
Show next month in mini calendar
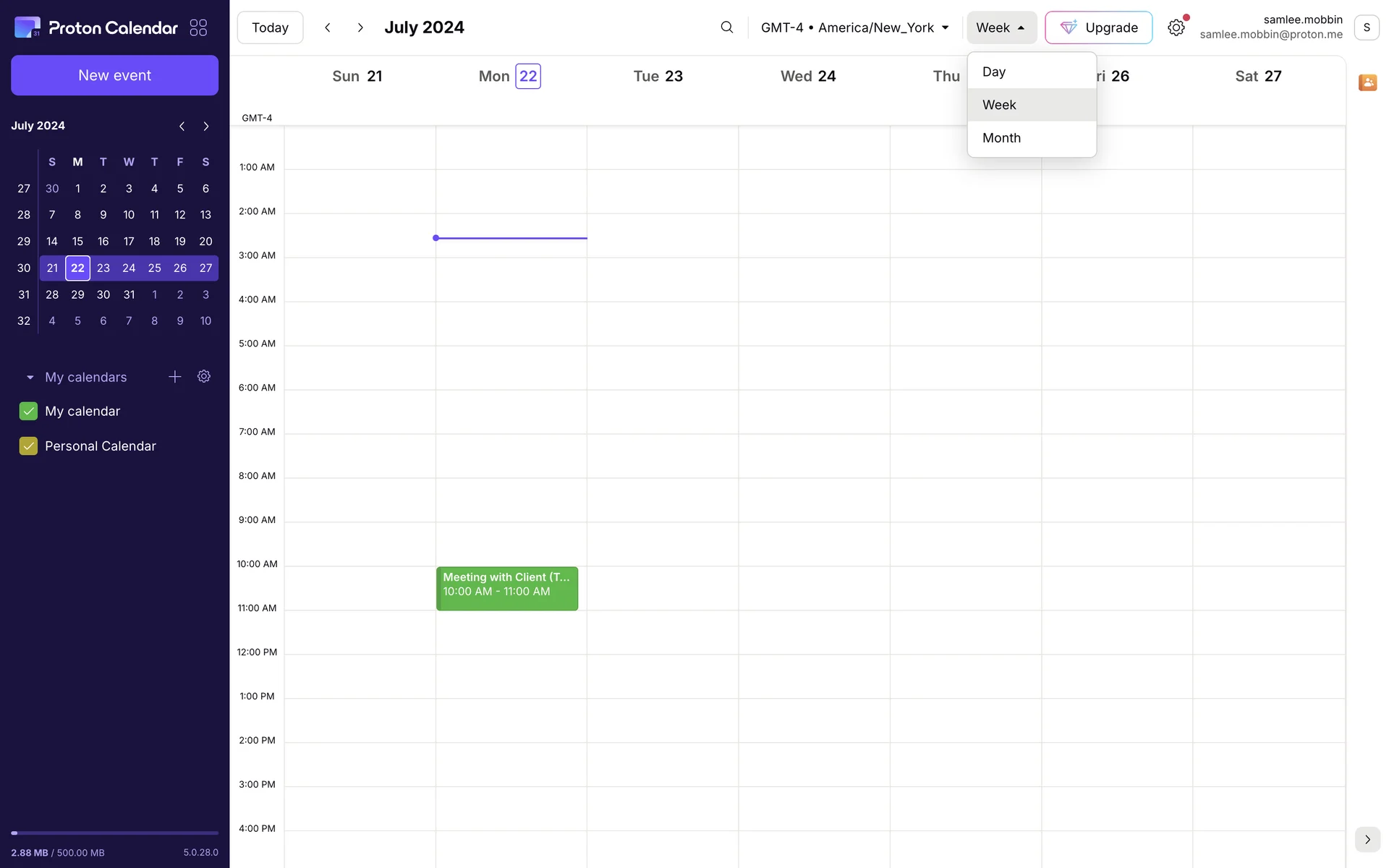point(206,127)
